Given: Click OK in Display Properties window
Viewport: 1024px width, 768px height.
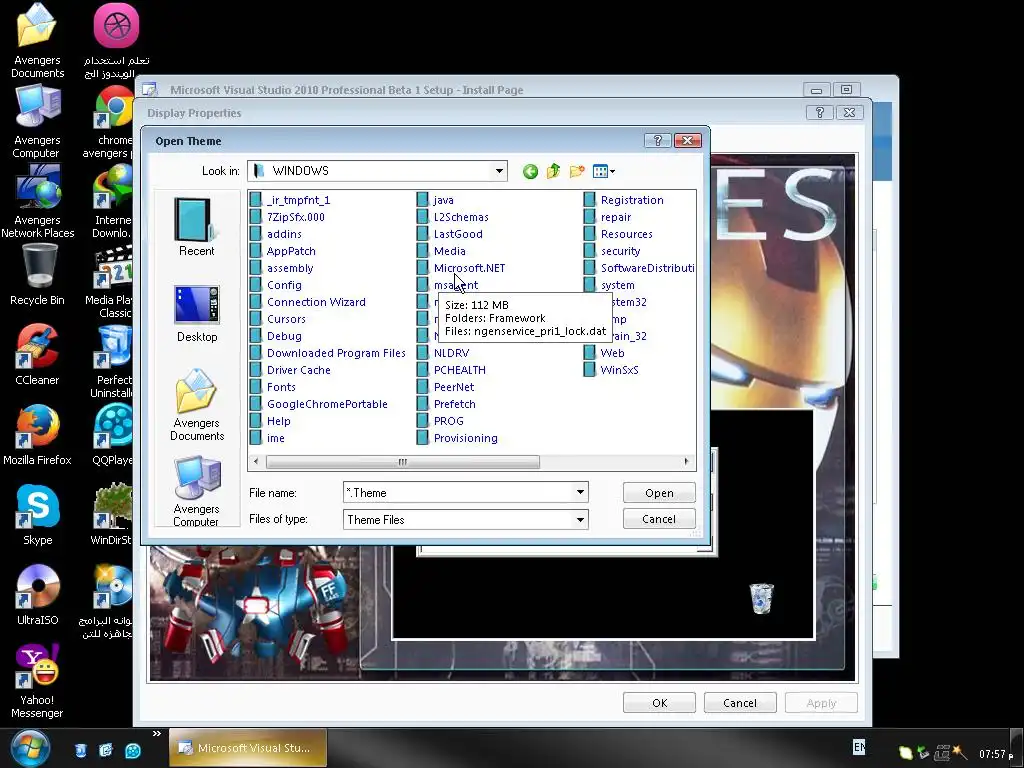Looking at the screenshot, I should click(659, 703).
